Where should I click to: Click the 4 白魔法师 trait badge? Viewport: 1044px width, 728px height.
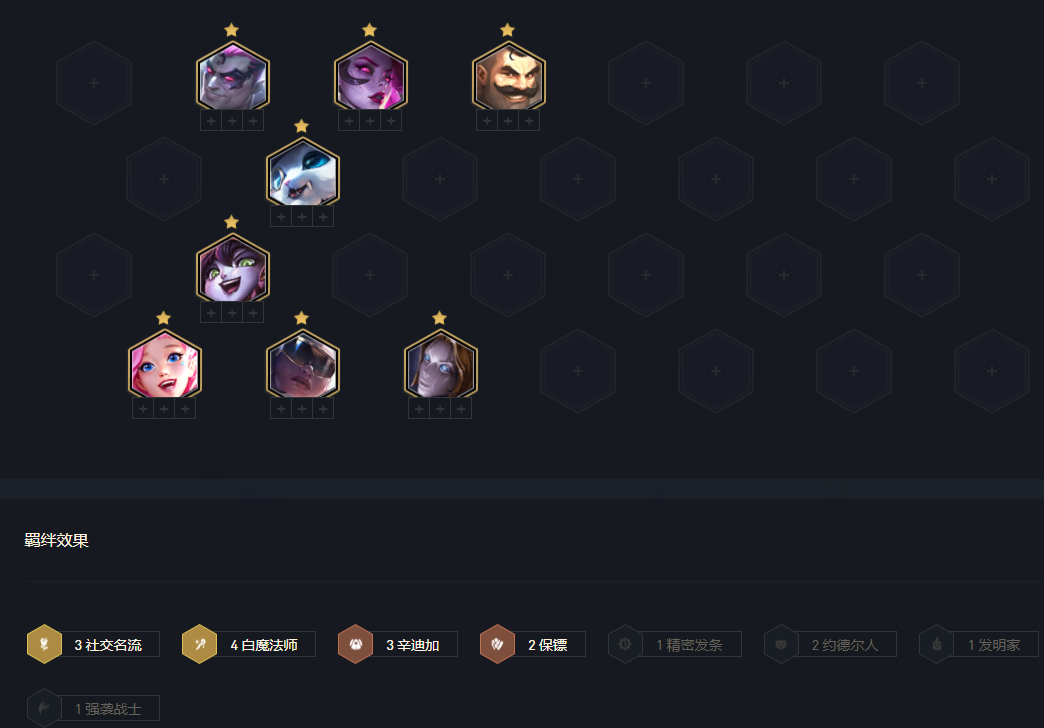click(248, 644)
